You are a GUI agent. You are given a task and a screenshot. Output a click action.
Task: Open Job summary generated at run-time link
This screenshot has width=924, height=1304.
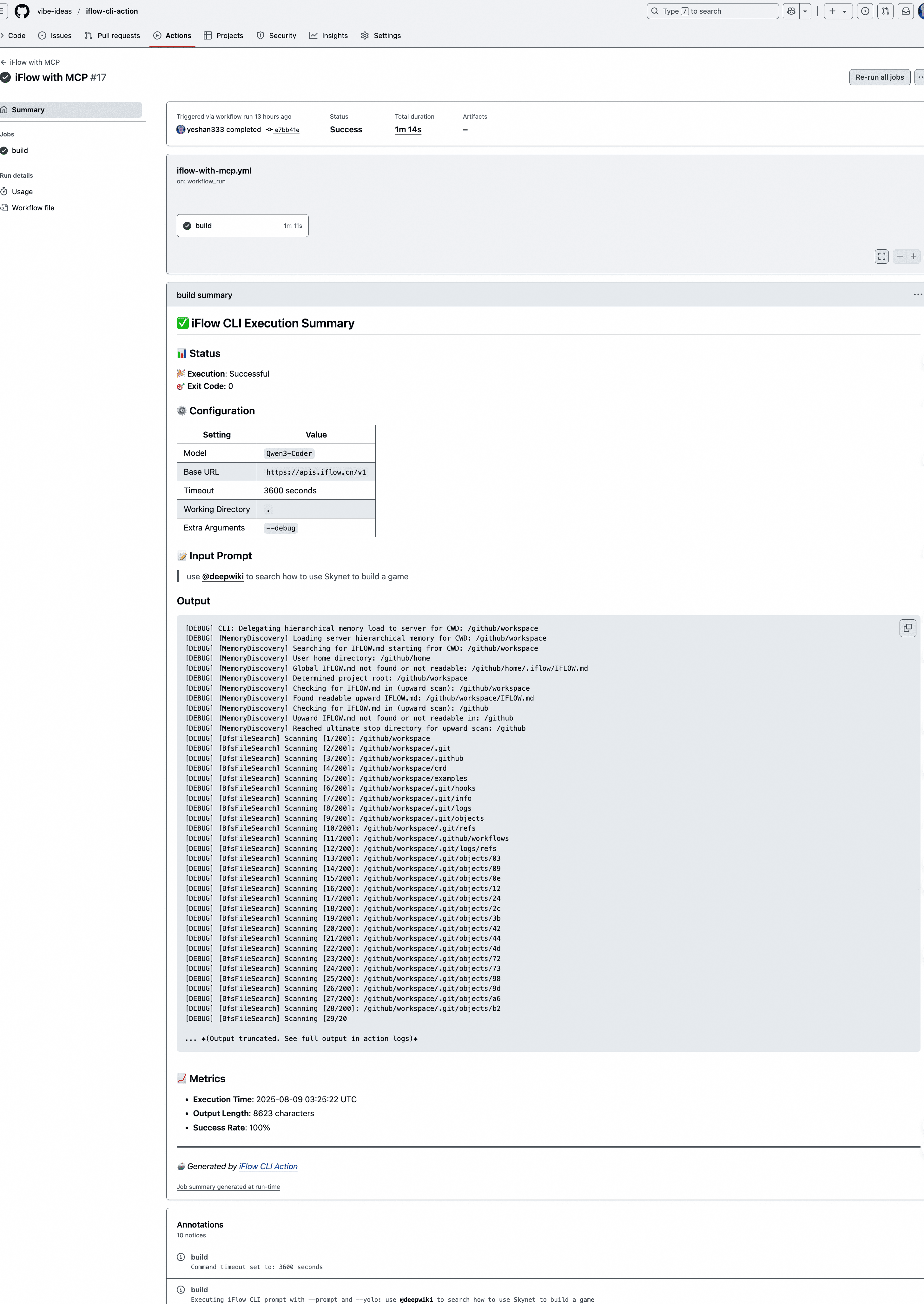[x=228, y=1187]
